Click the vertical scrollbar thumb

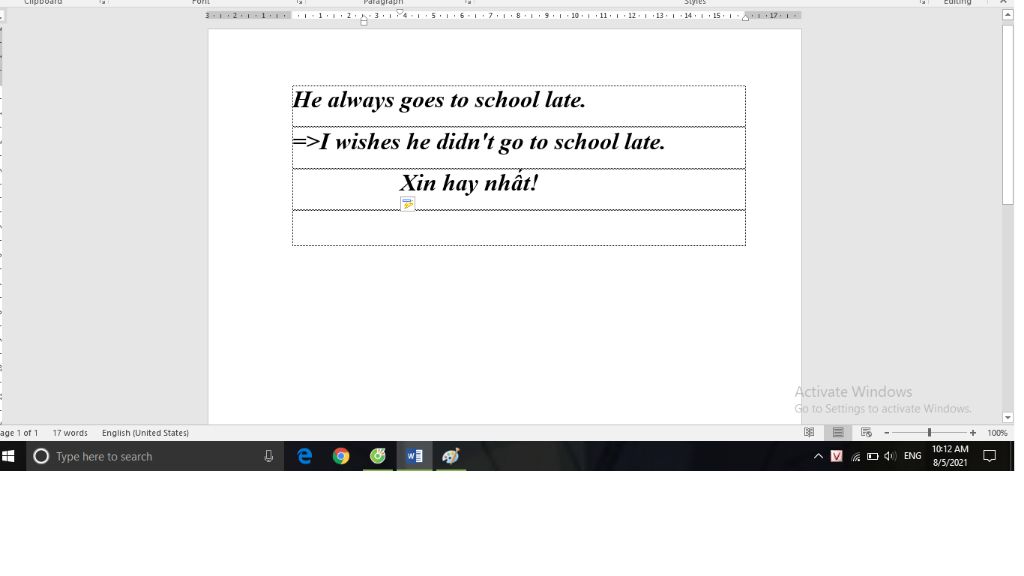pyautogui.click(x=1008, y=114)
